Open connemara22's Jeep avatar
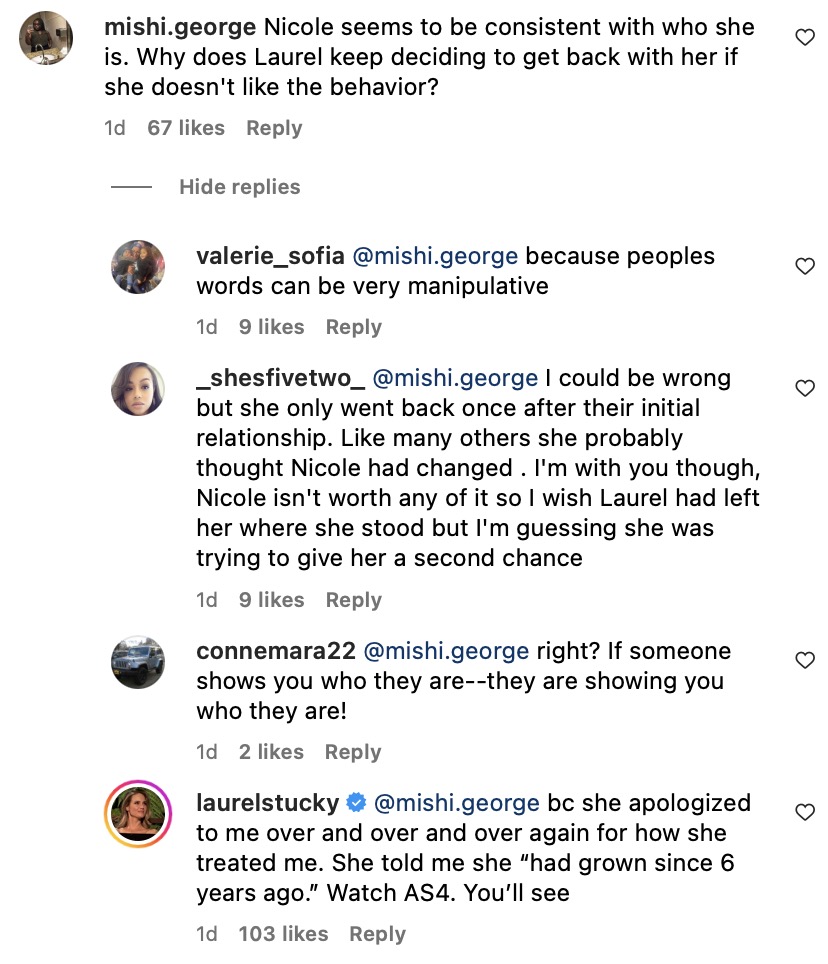 (x=137, y=661)
